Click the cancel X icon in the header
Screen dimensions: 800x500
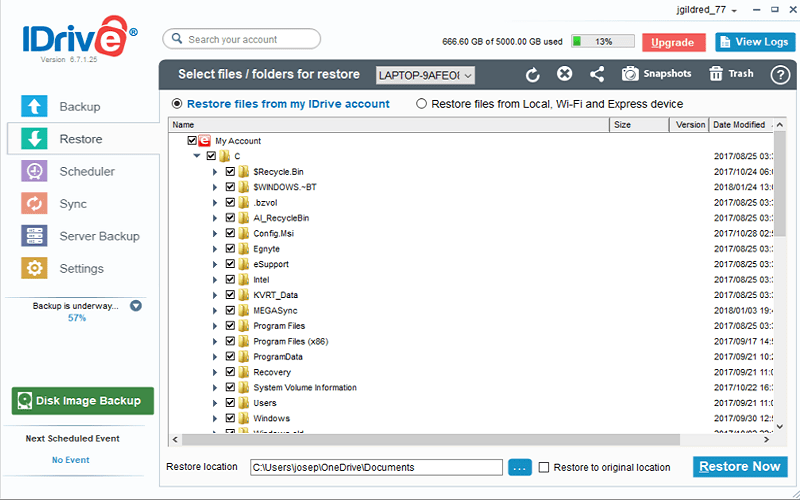click(564, 73)
